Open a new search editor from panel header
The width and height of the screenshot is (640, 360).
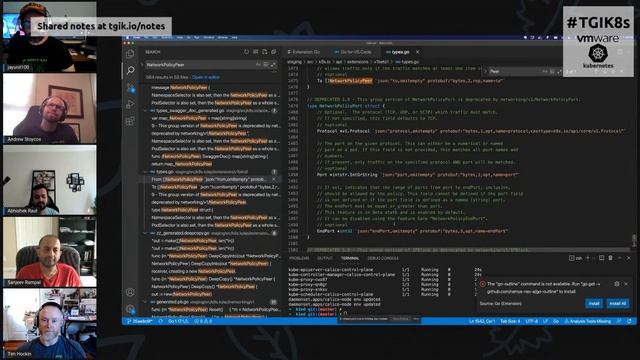264,52
